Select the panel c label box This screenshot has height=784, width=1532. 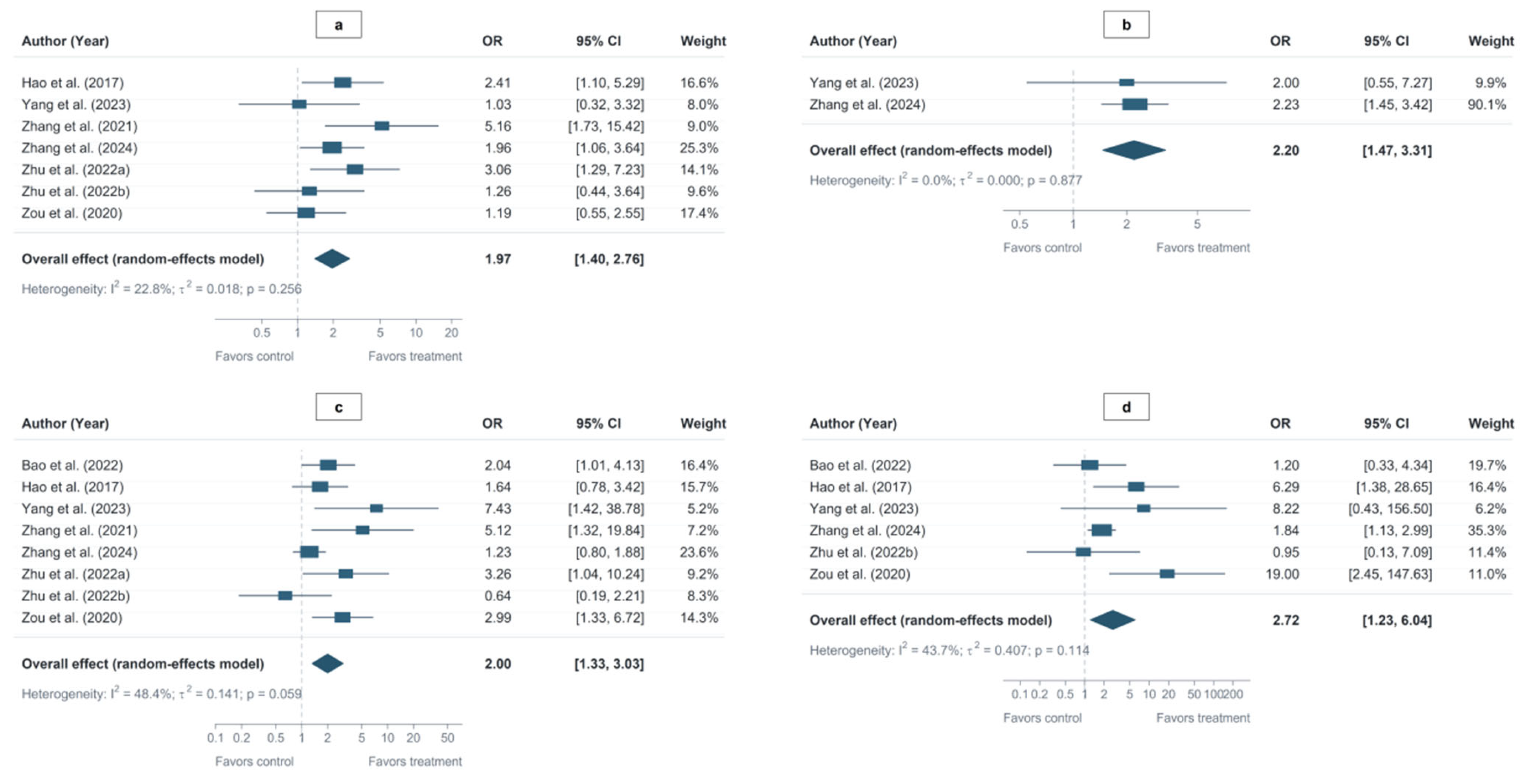point(338,407)
